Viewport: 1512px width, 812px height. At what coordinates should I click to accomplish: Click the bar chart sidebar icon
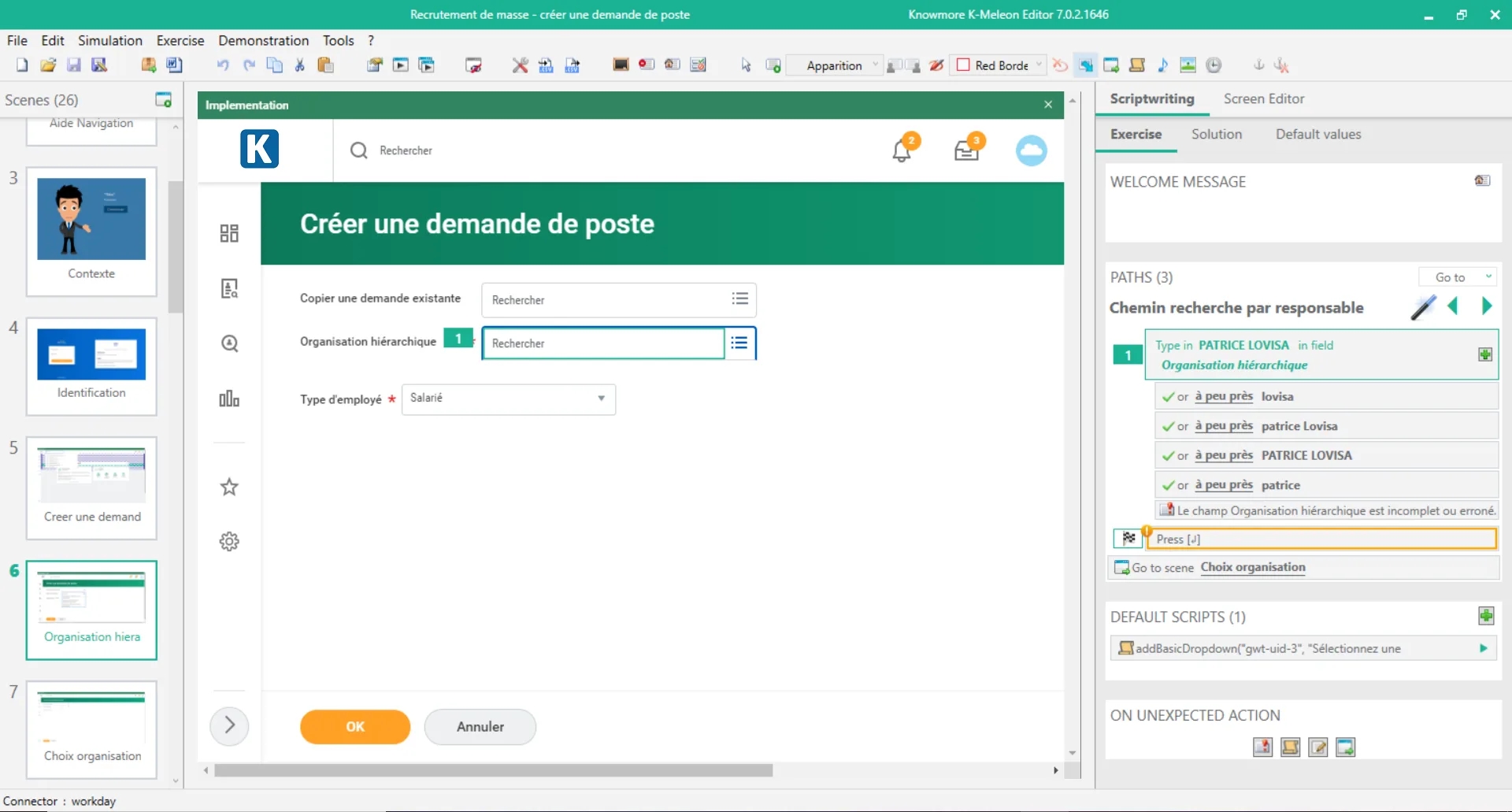pyautogui.click(x=229, y=399)
